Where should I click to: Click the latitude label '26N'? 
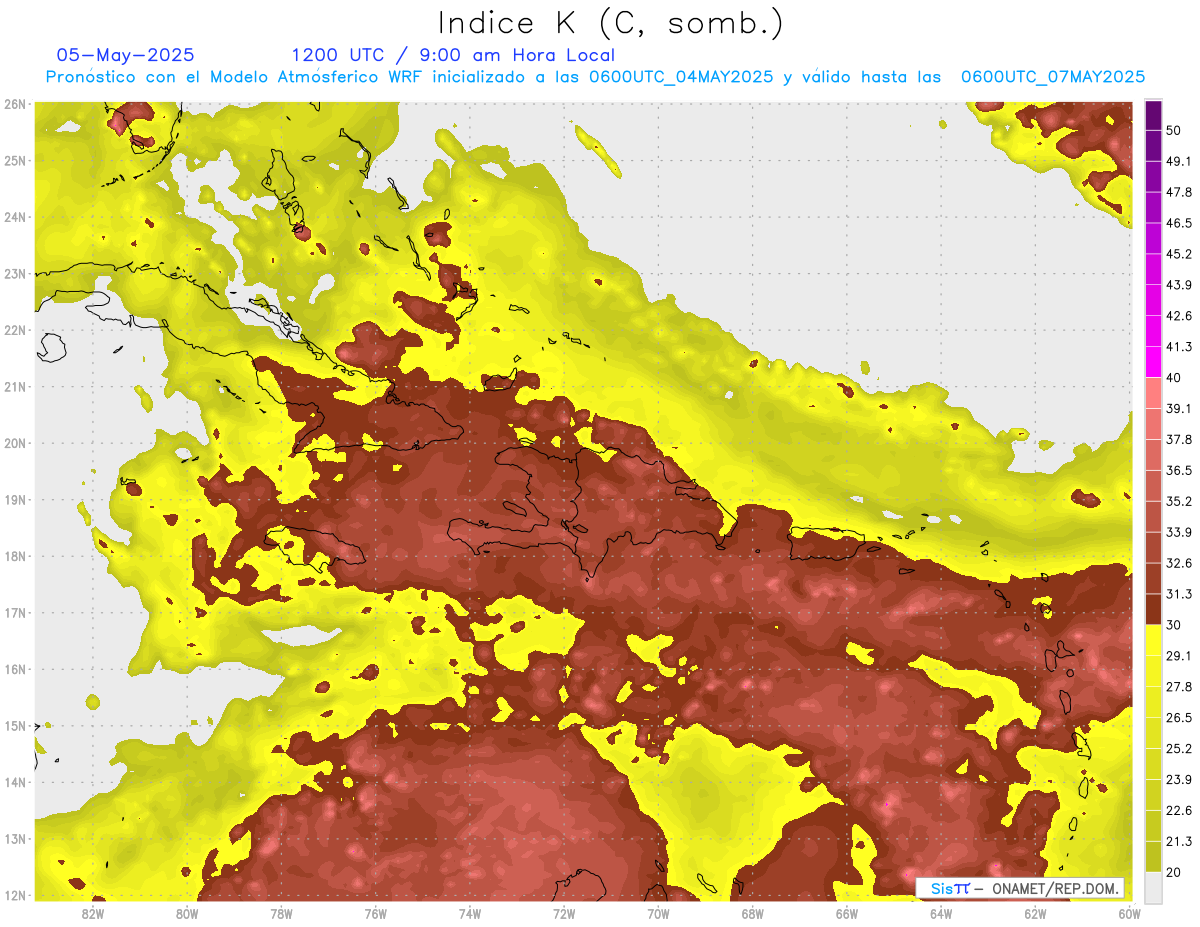pos(15,104)
